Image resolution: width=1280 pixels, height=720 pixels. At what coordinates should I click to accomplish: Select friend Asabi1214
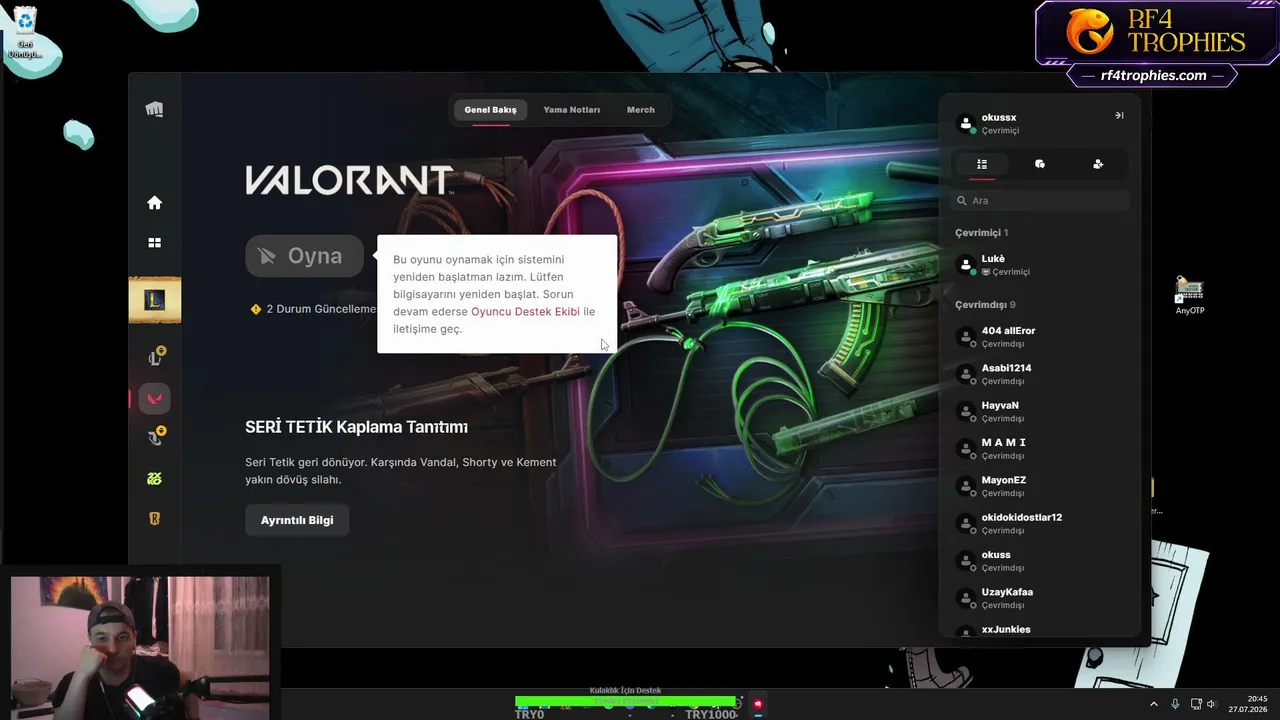tap(1040, 374)
